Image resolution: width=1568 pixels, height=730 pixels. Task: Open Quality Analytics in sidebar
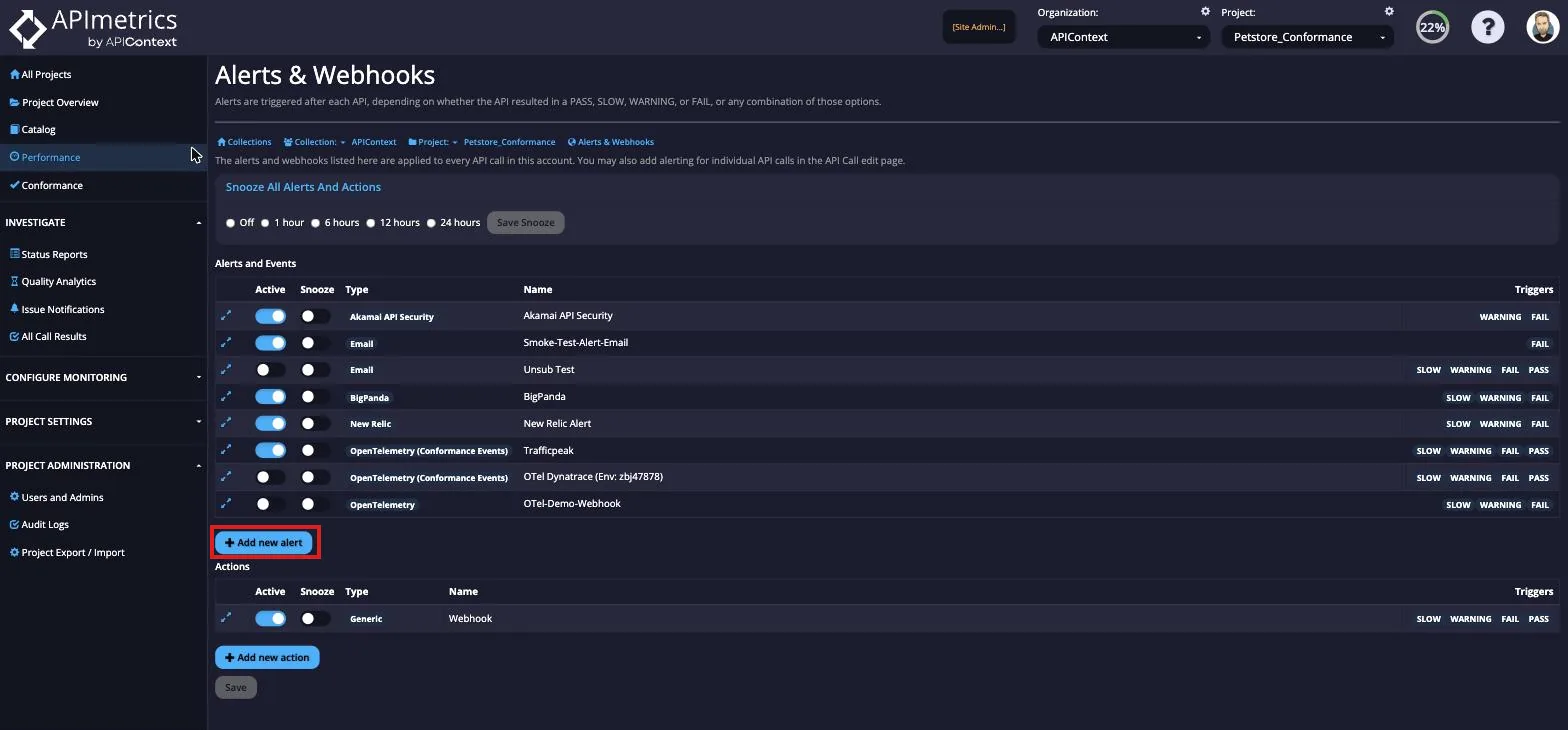pyautogui.click(x=53, y=281)
